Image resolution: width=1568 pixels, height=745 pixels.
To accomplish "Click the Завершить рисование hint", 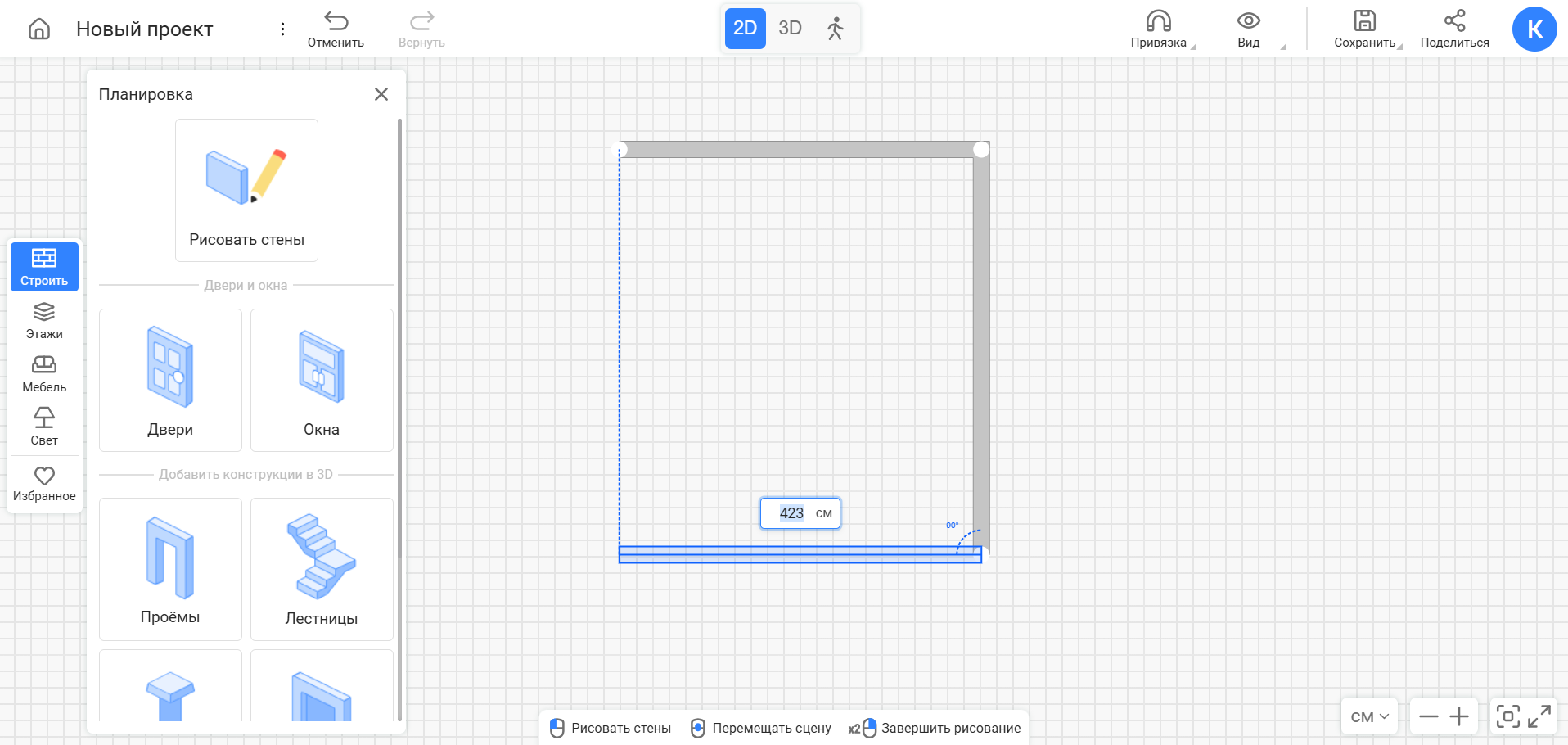I will pyautogui.click(x=935, y=728).
